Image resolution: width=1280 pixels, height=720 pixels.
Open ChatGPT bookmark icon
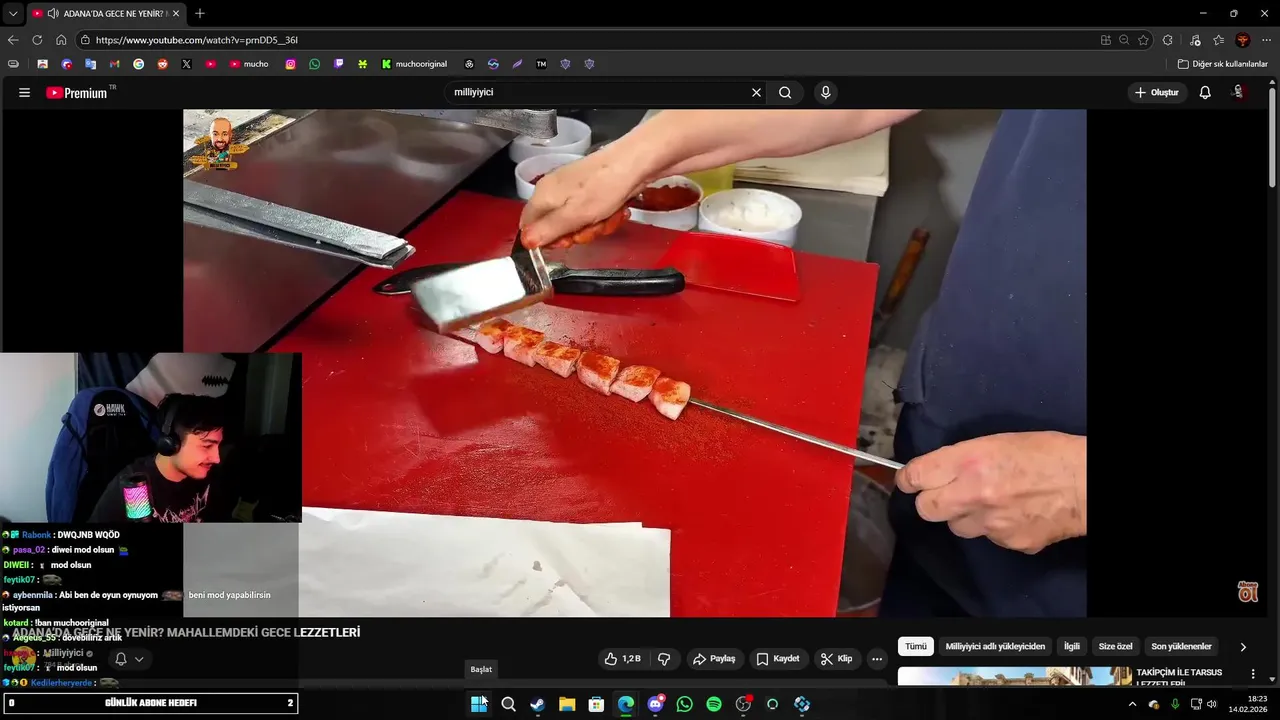point(469,64)
